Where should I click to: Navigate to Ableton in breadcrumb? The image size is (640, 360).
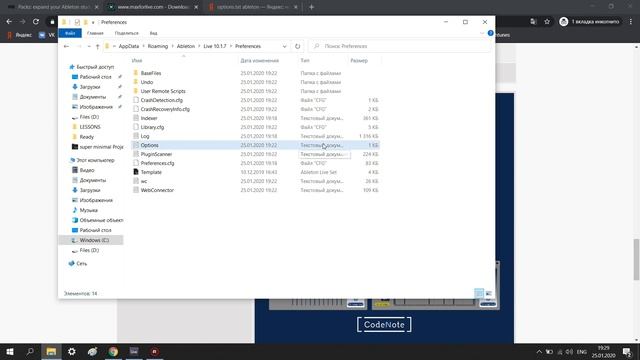[186, 47]
